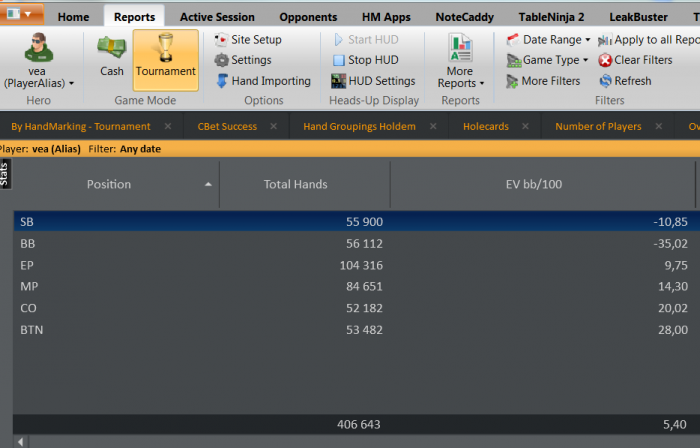Click the 104 316 total hands cell
The image size is (700, 448).
click(361, 265)
